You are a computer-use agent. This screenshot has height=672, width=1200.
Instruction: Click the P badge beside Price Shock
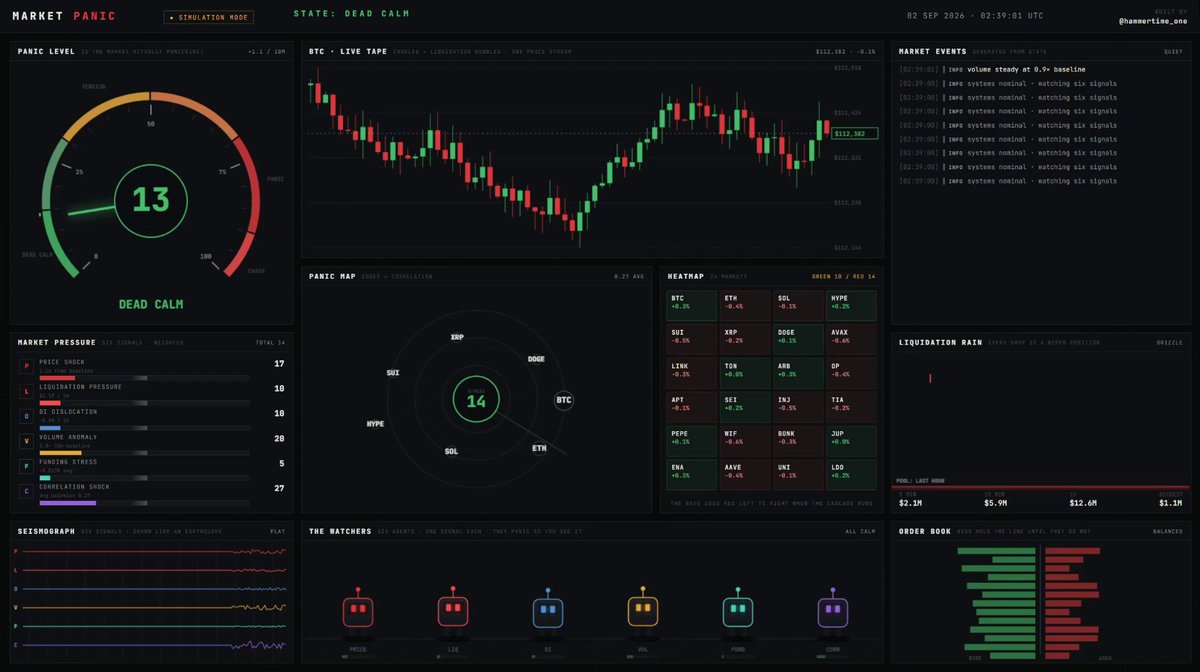coord(26,366)
